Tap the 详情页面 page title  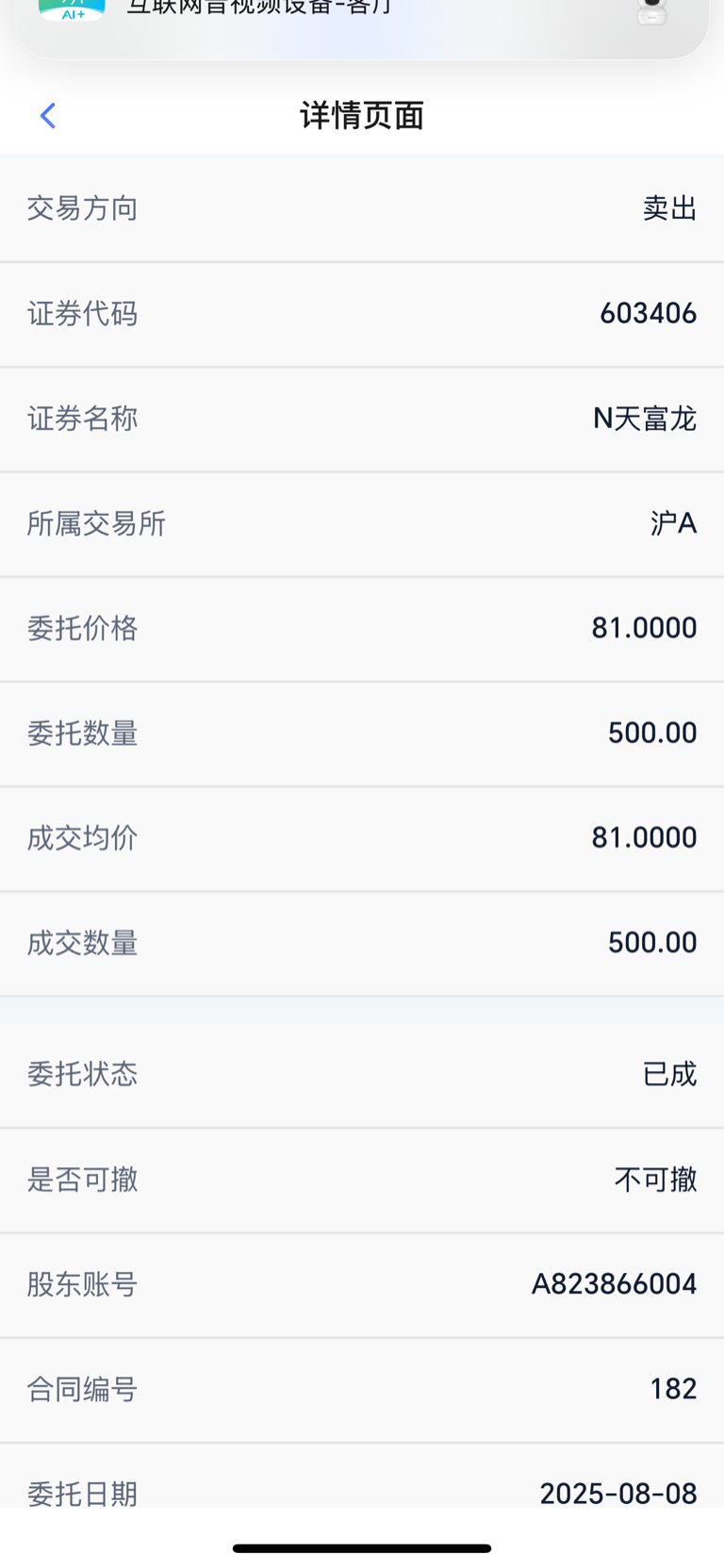[362, 115]
